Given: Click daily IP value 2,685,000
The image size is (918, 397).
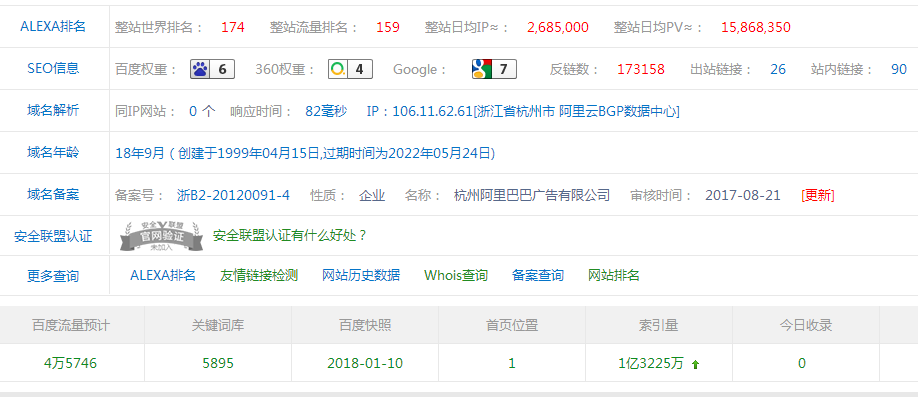Looking at the screenshot, I should click(558, 27).
